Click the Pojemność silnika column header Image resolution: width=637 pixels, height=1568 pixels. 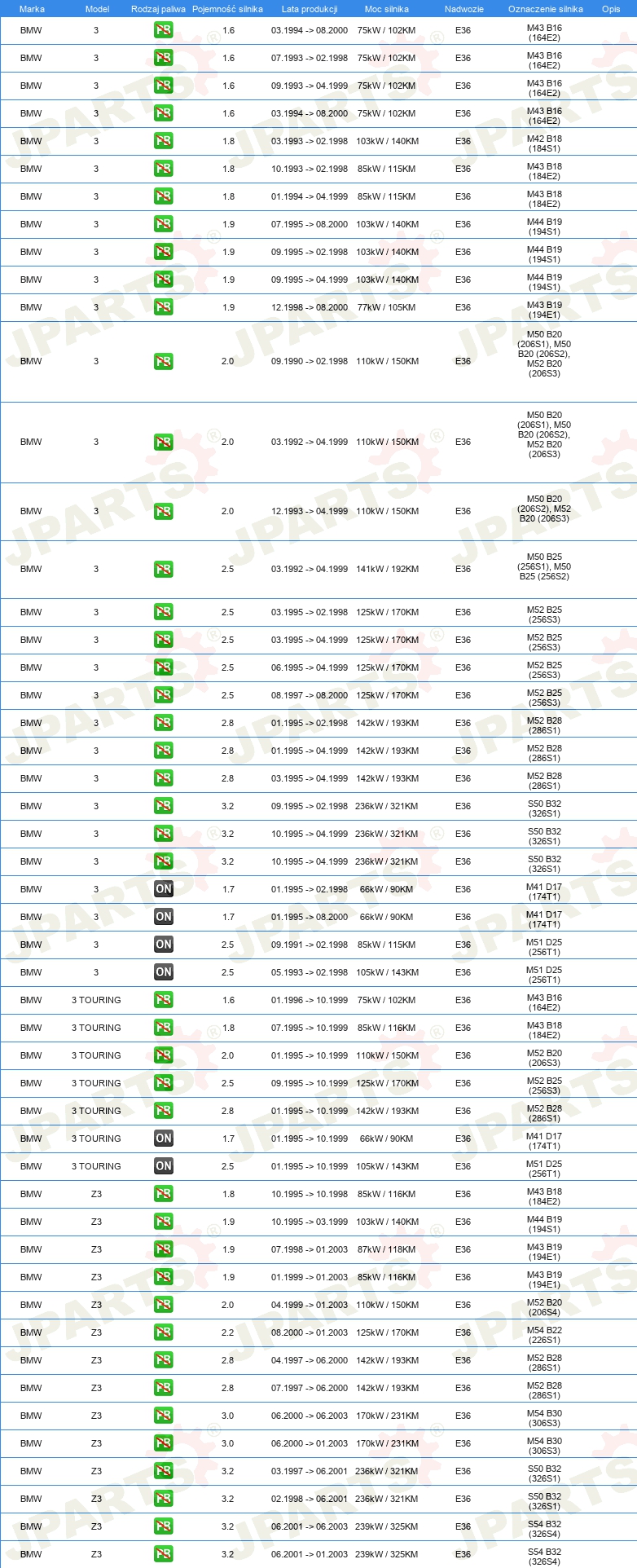click(227, 9)
